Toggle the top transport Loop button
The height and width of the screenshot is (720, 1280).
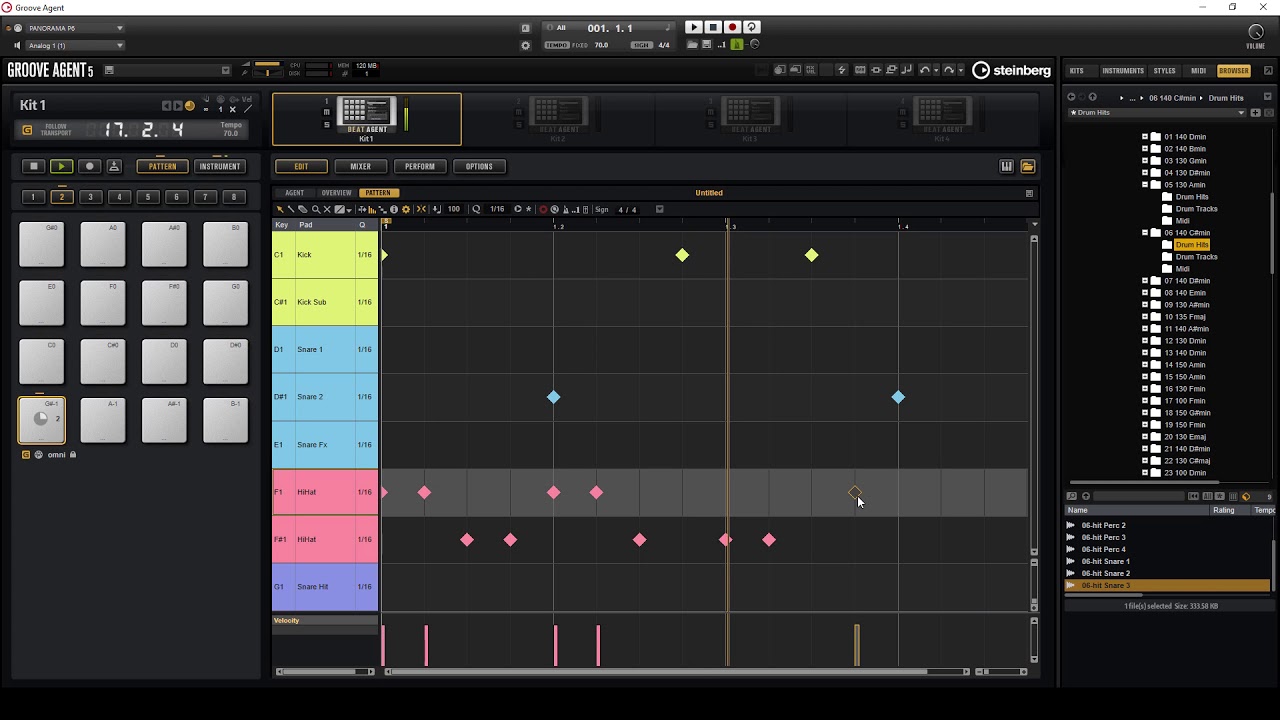[x=751, y=28]
